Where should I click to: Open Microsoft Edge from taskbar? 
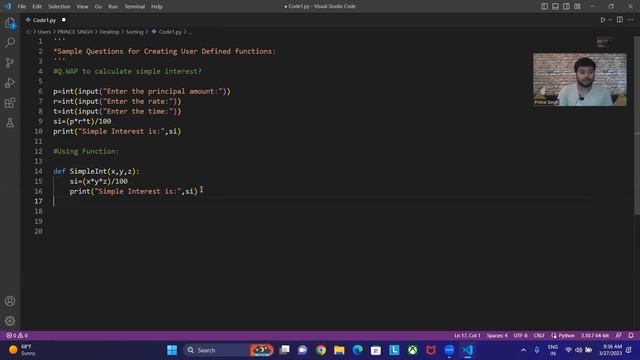click(358, 350)
